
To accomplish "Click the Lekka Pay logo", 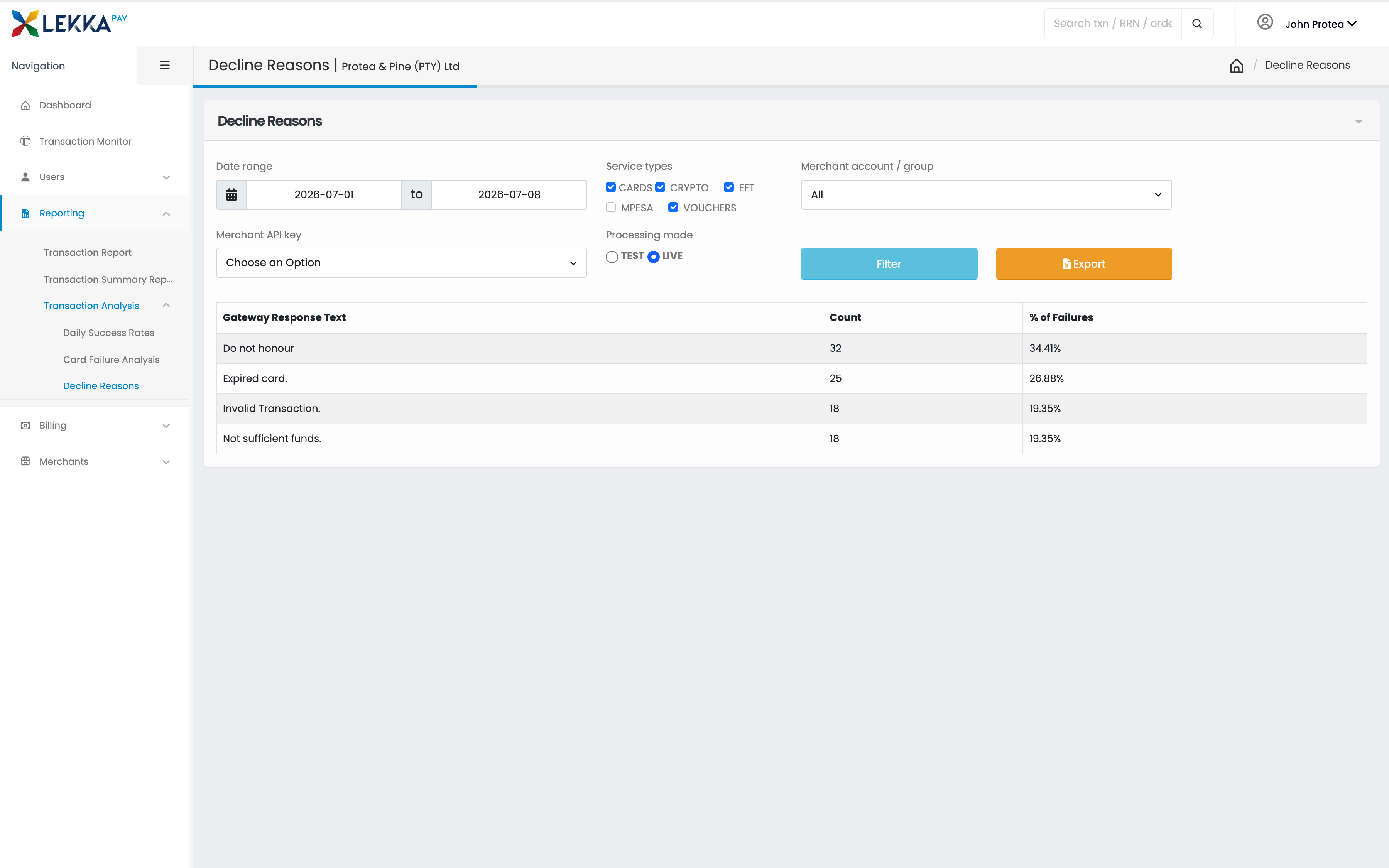I will 69,24.
